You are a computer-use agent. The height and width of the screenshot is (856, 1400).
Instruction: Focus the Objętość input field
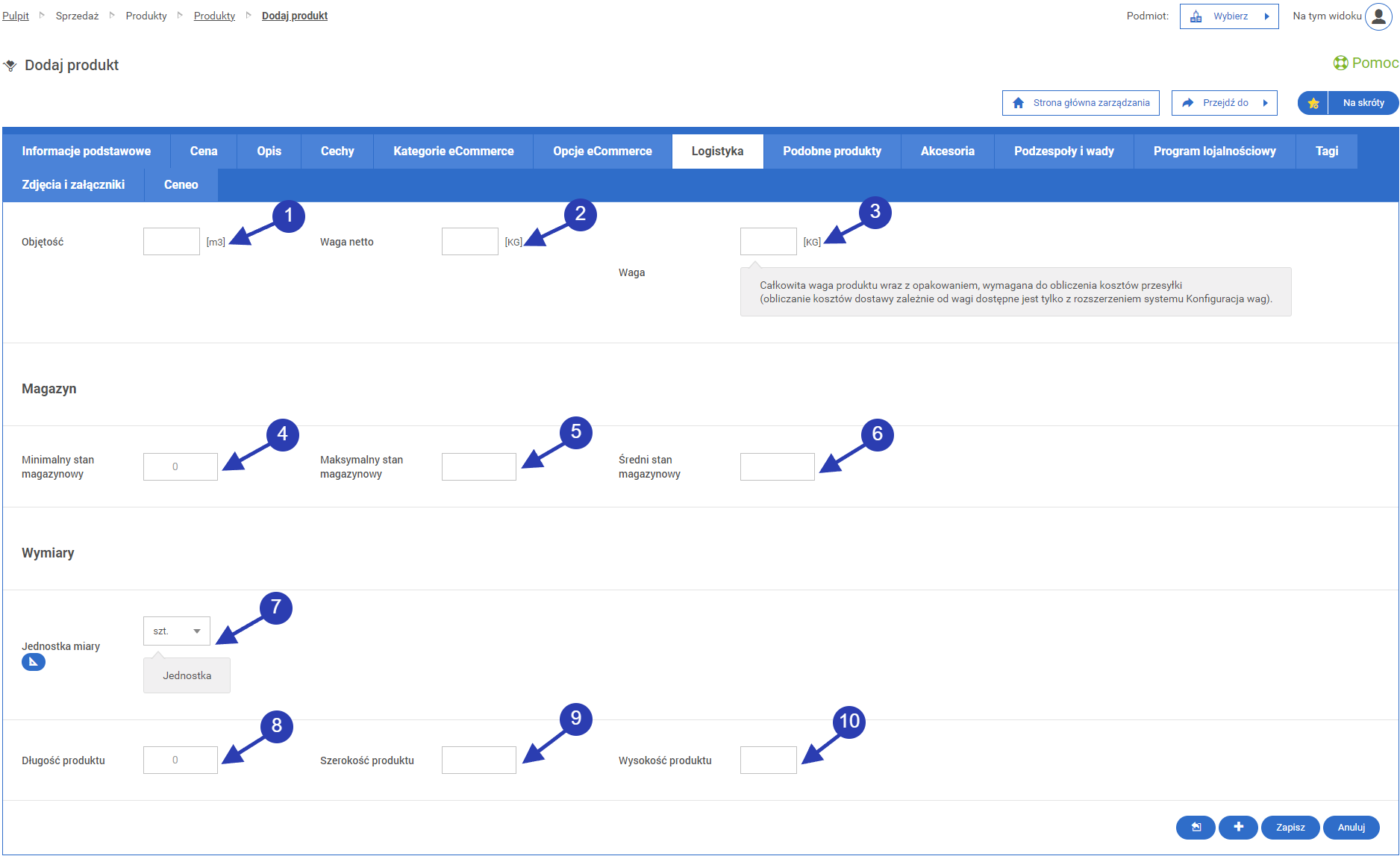[172, 242]
